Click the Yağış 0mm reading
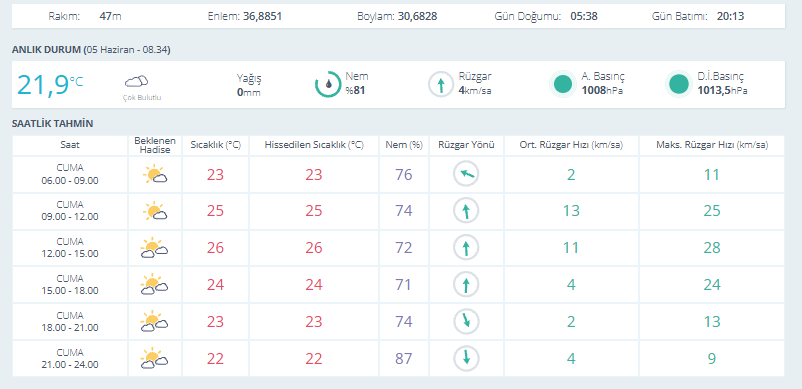The image size is (802, 389). (249, 85)
